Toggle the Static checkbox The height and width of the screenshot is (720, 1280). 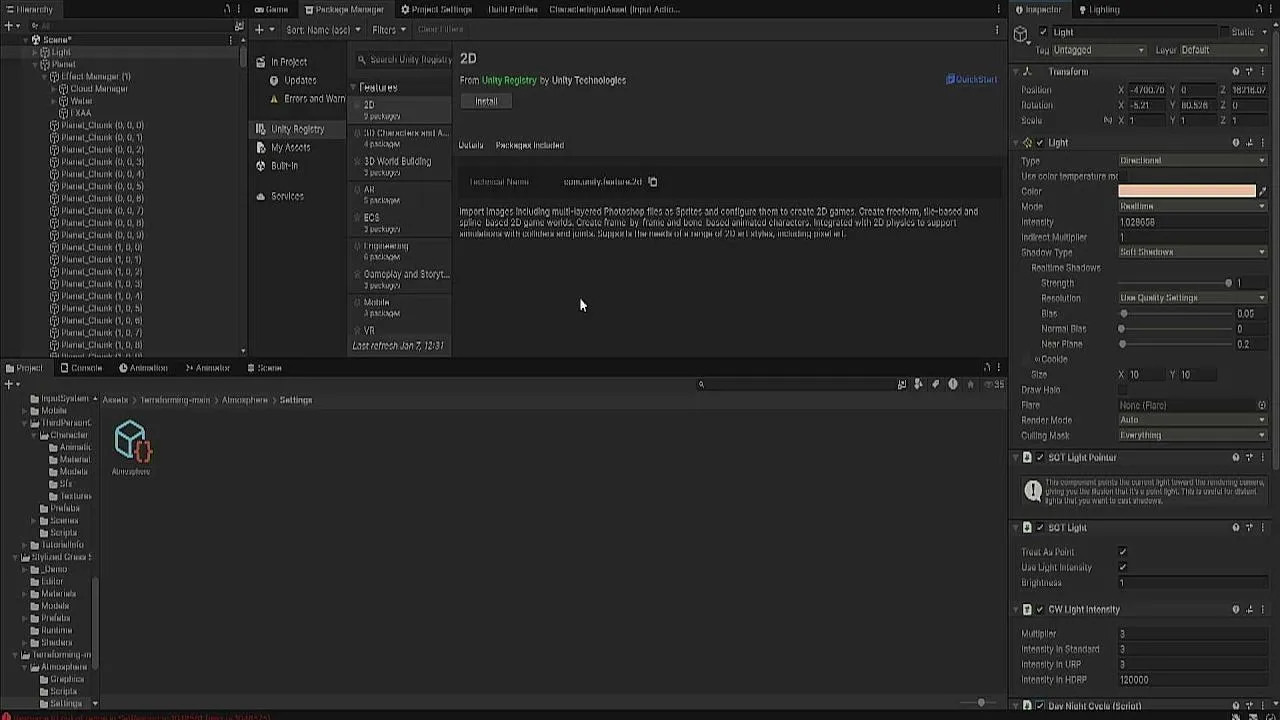pyautogui.click(x=1224, y=32)
